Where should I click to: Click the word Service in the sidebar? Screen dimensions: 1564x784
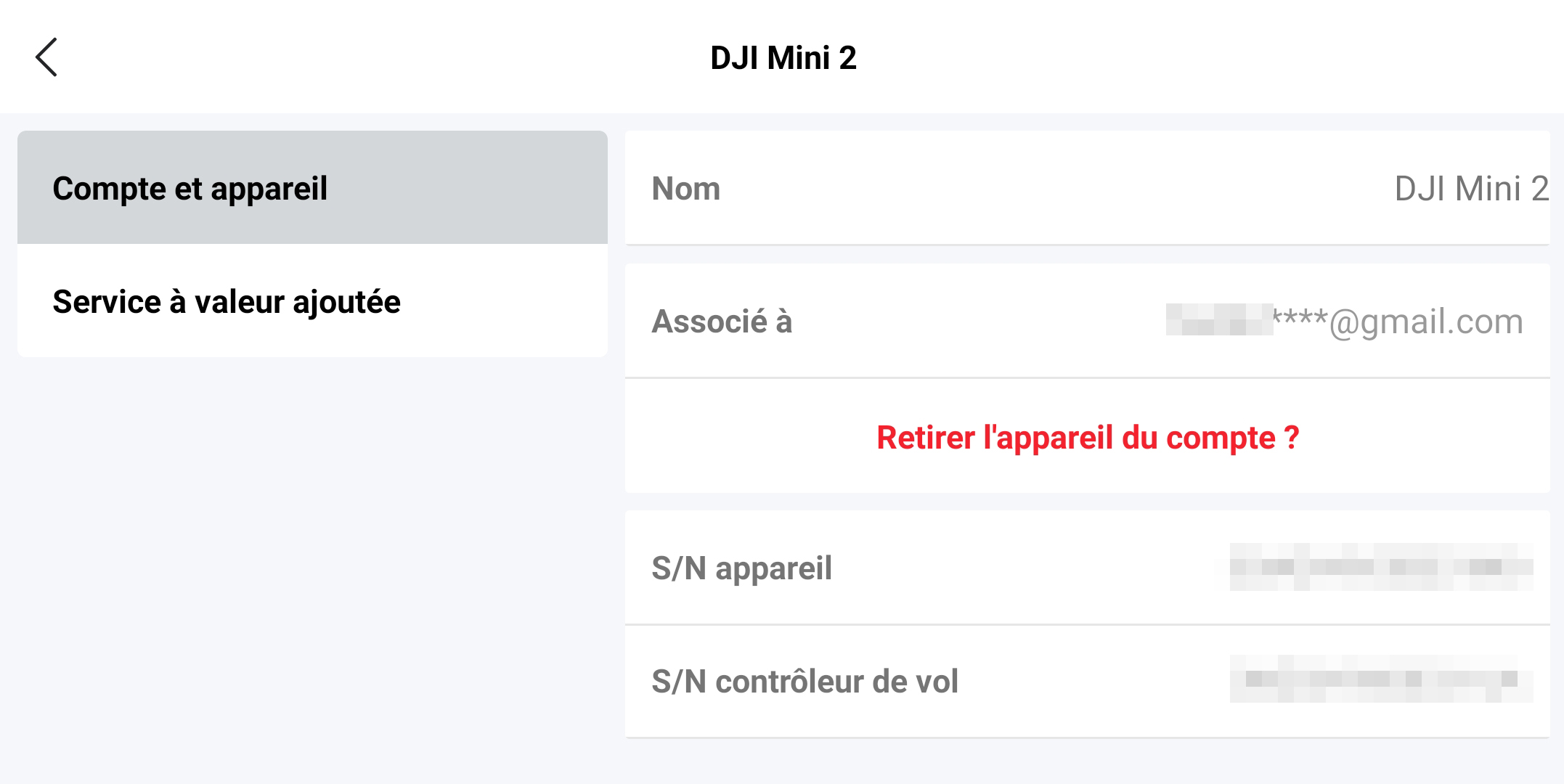coord(107,301)
